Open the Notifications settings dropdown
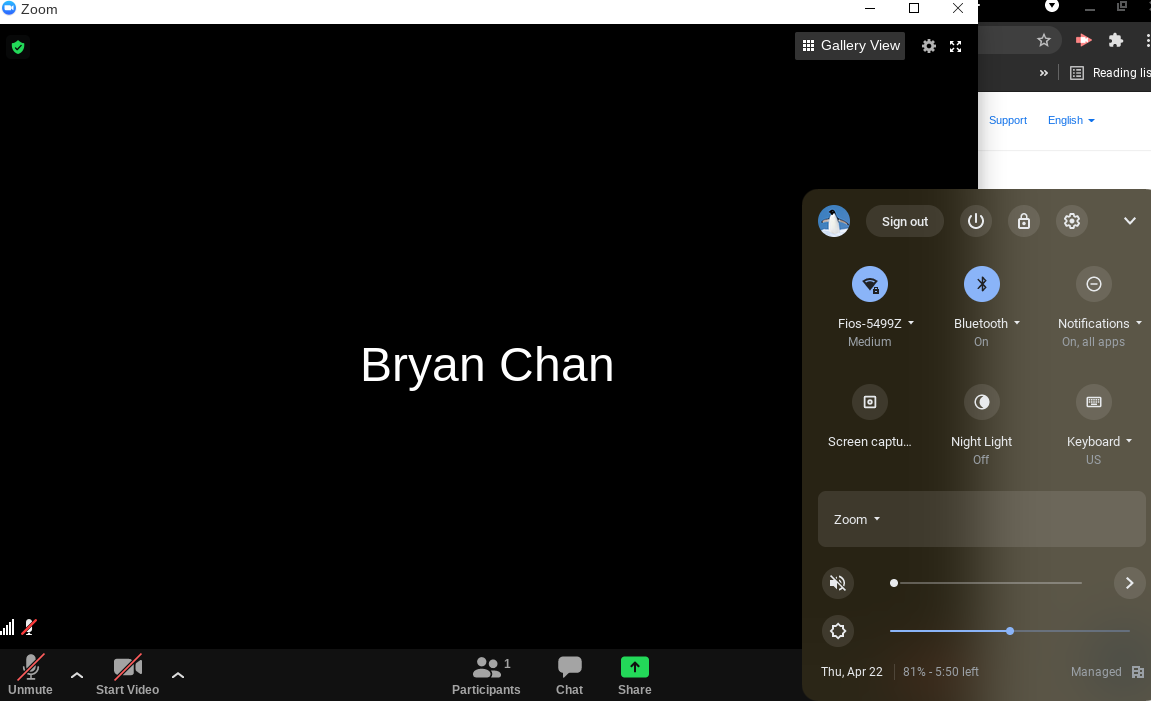Screen dimensions: 1151x701 1100,324
